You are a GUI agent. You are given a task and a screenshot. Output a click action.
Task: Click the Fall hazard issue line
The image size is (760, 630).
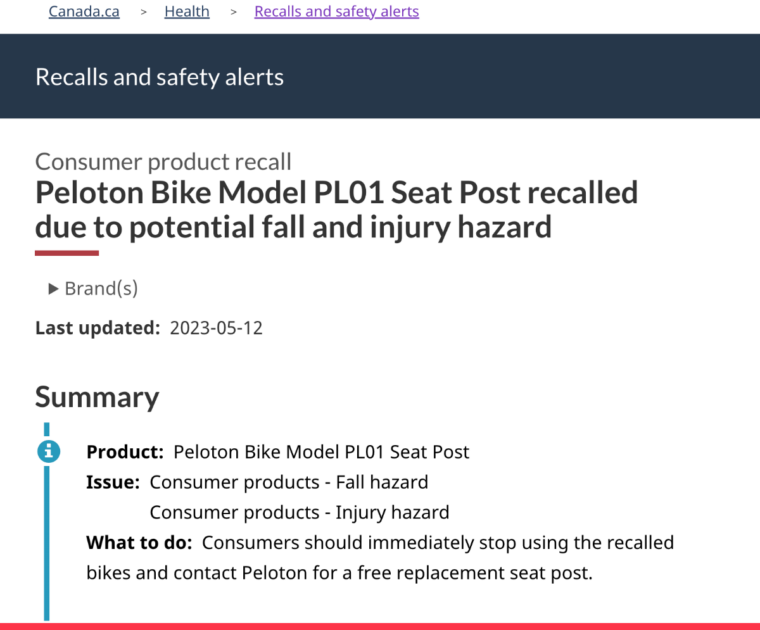[289, 482]
